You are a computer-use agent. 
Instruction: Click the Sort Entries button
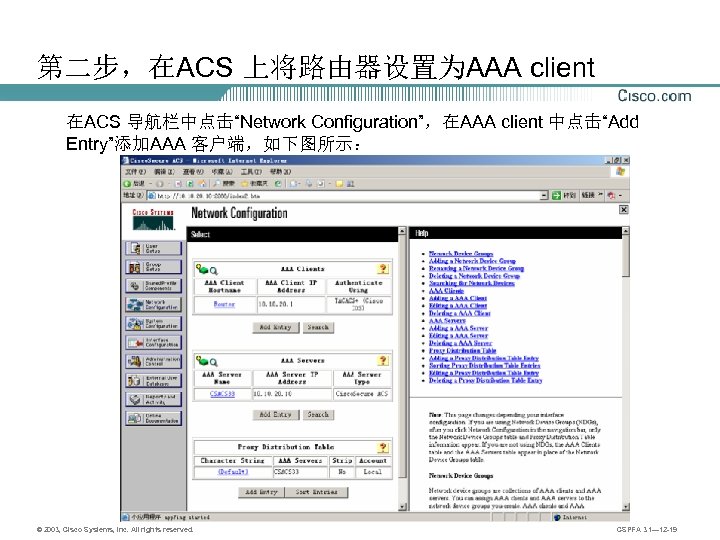click(x=316, y=492)
